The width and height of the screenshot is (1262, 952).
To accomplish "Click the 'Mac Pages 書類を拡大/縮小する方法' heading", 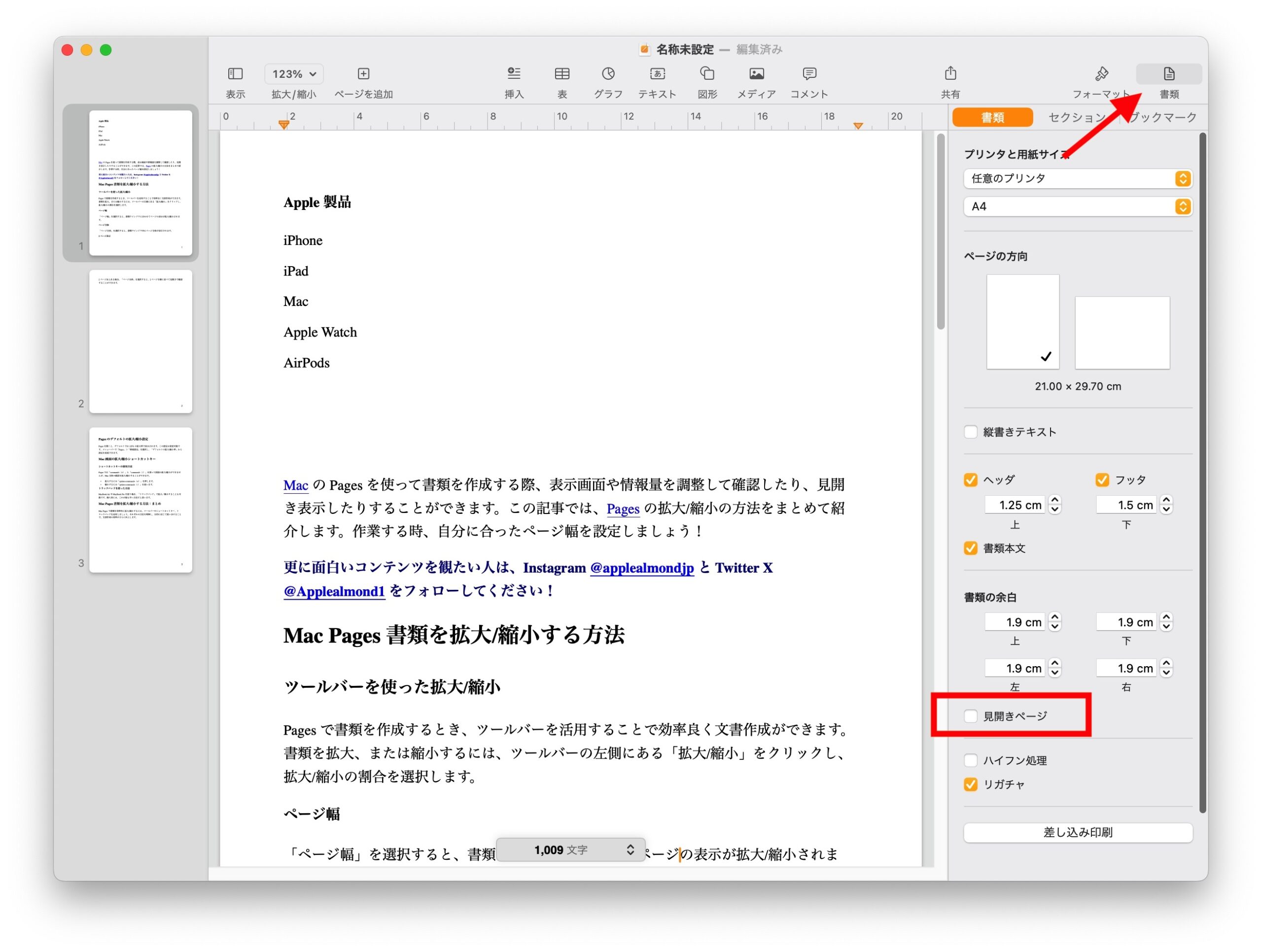I will tap(454, 635).
